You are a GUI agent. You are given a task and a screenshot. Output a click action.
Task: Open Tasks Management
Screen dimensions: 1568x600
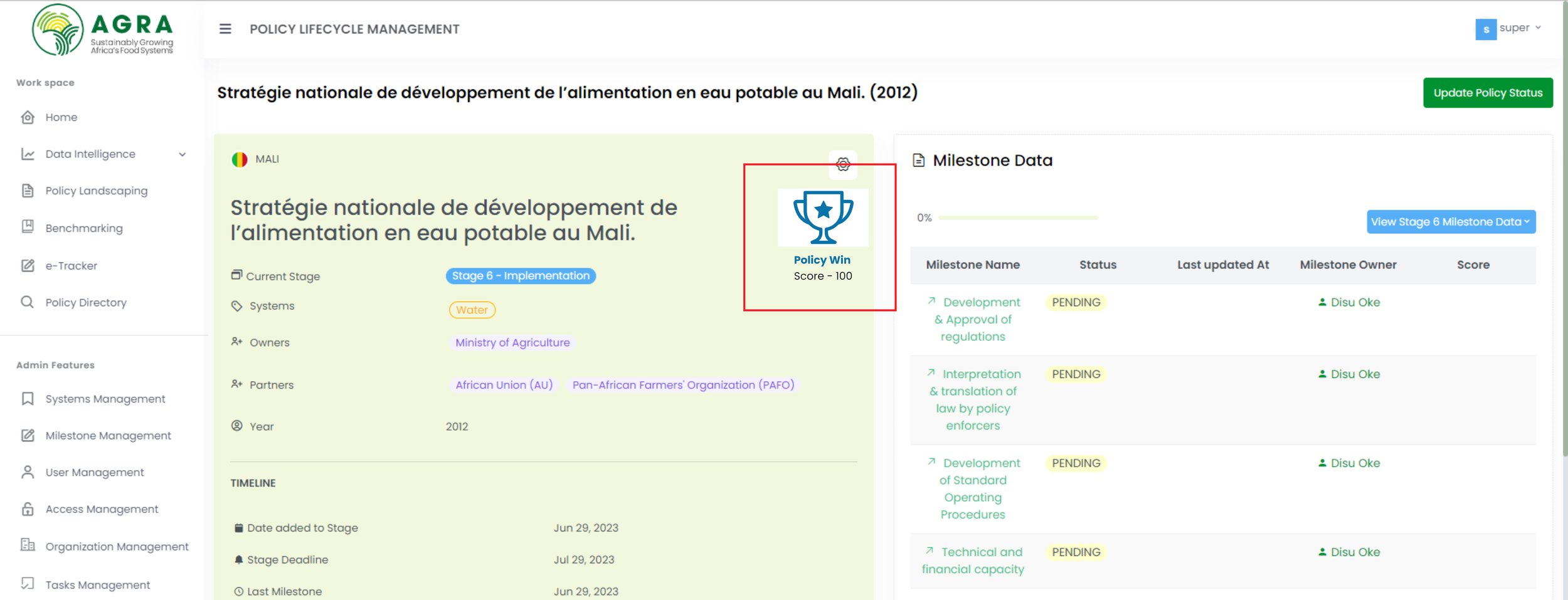tap(98, 585)
